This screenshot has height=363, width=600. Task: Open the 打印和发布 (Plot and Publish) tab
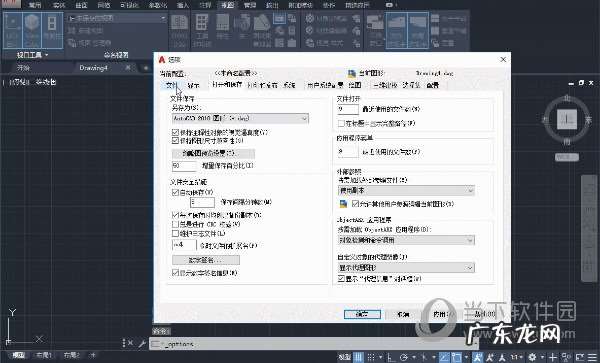click(262, 85)
